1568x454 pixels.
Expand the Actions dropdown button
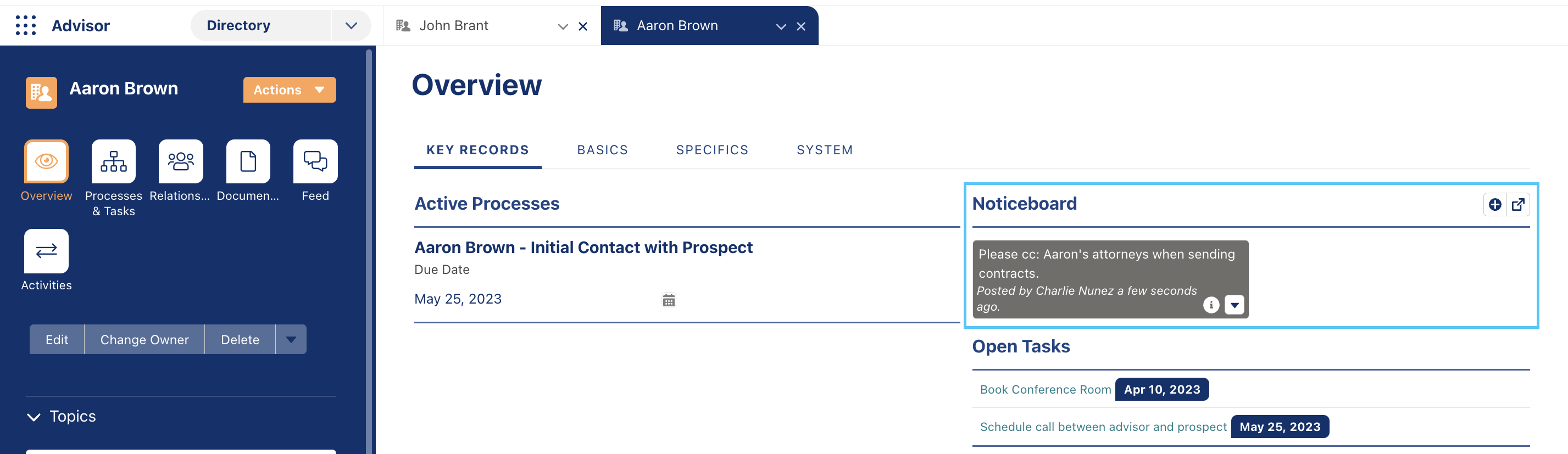pyautogui.click(x=290, y=90)
